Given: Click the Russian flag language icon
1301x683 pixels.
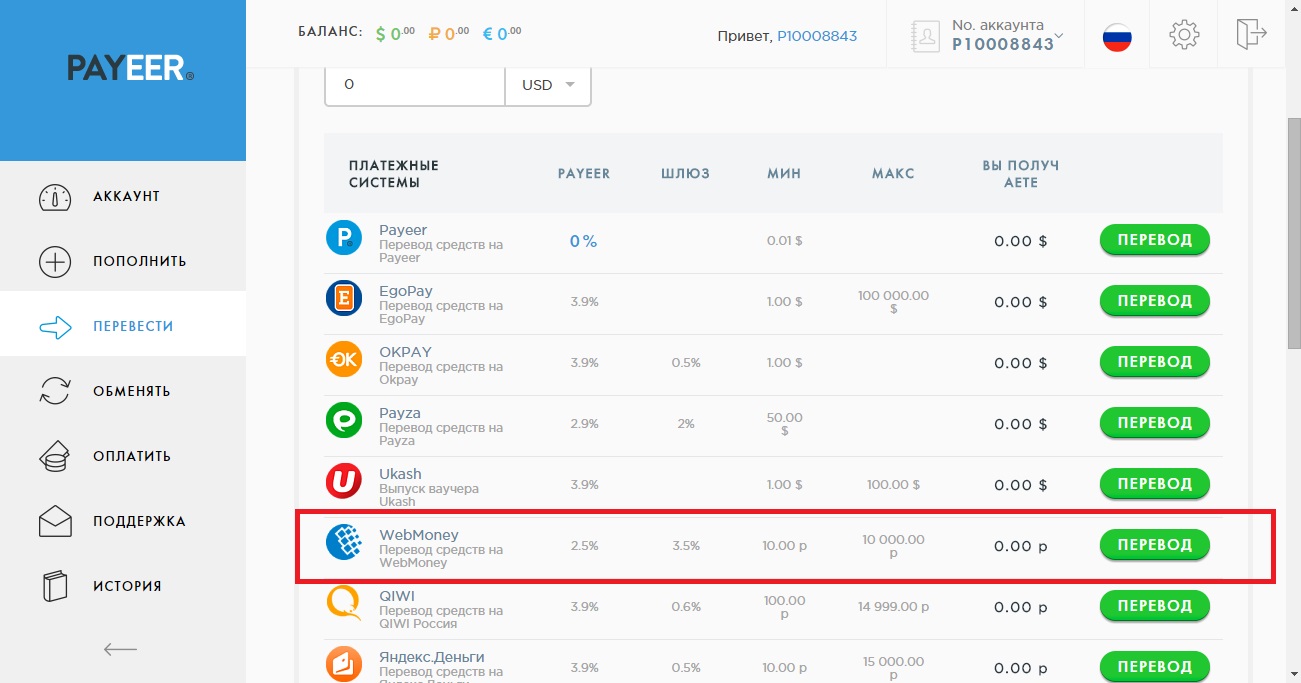Looking at the screenshot, I should coord(1117,37).
